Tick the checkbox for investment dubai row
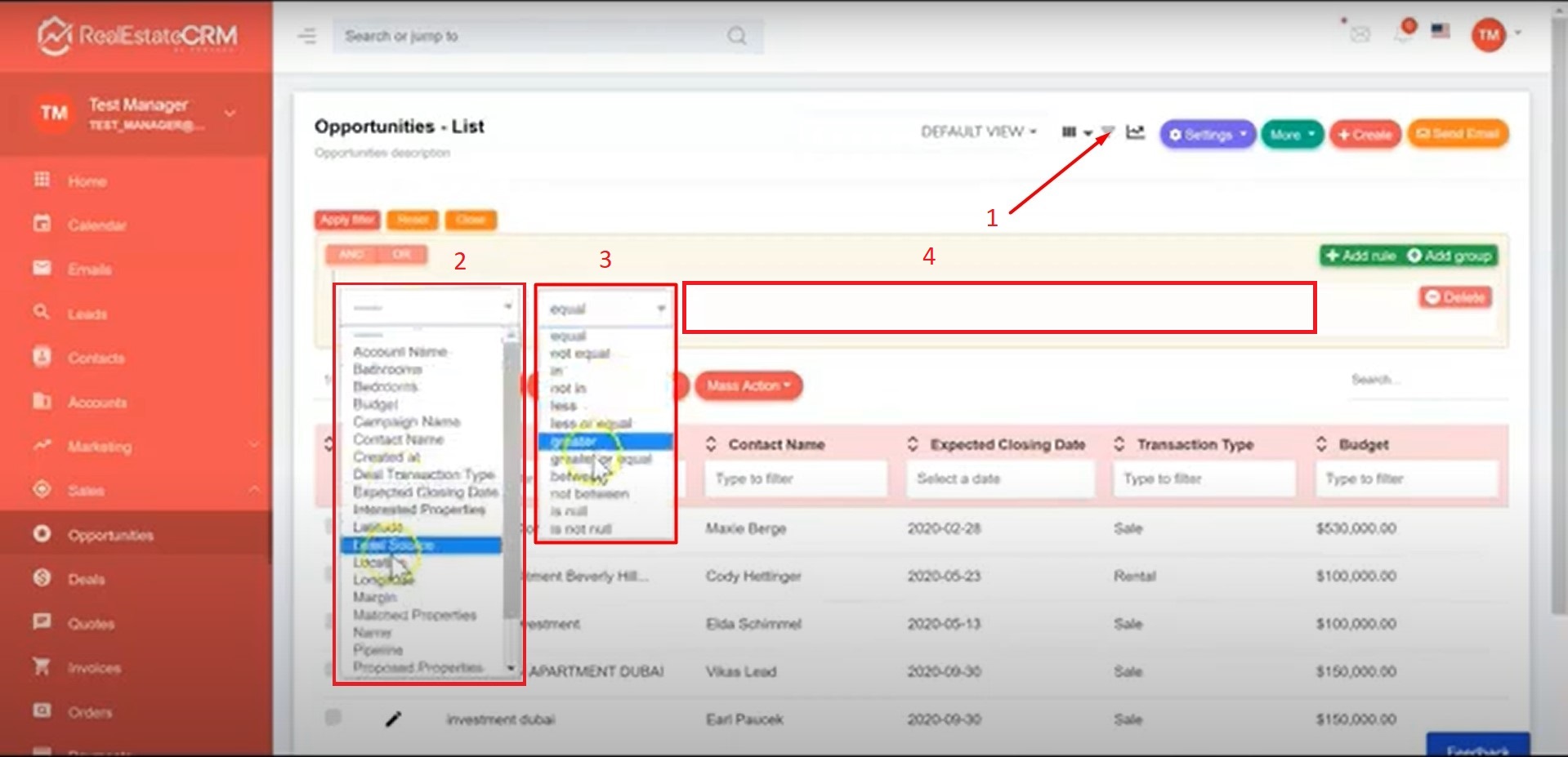The image size is (1568, 757). coord(333,718)
